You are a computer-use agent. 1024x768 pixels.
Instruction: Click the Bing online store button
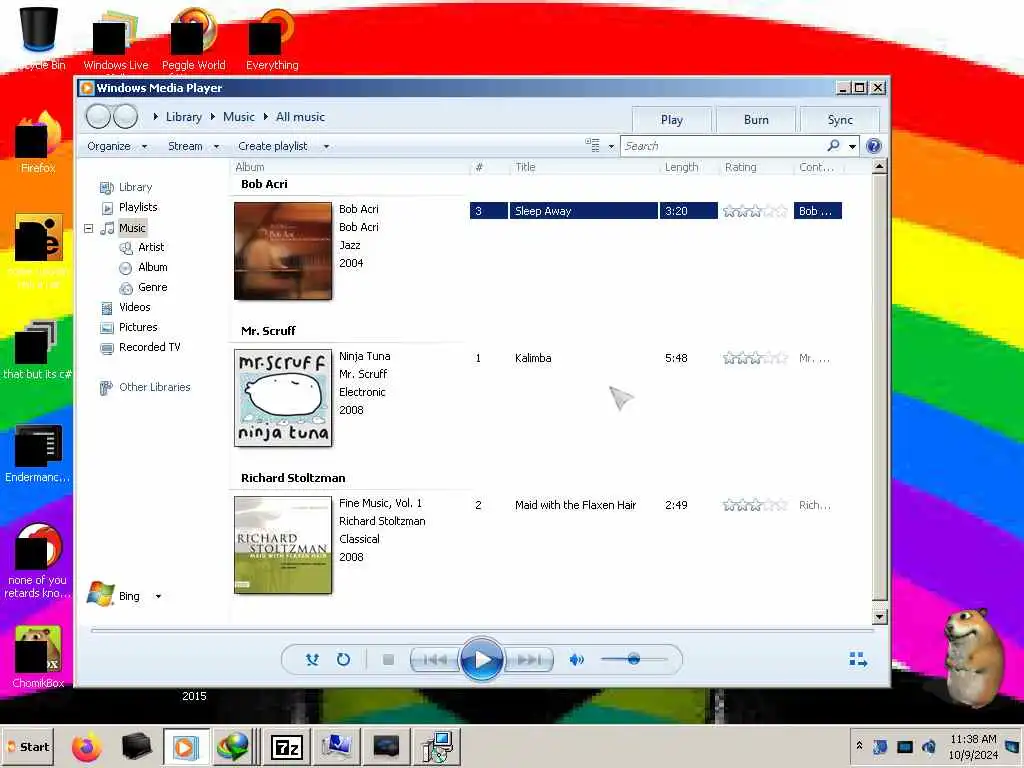coord(114,595)
